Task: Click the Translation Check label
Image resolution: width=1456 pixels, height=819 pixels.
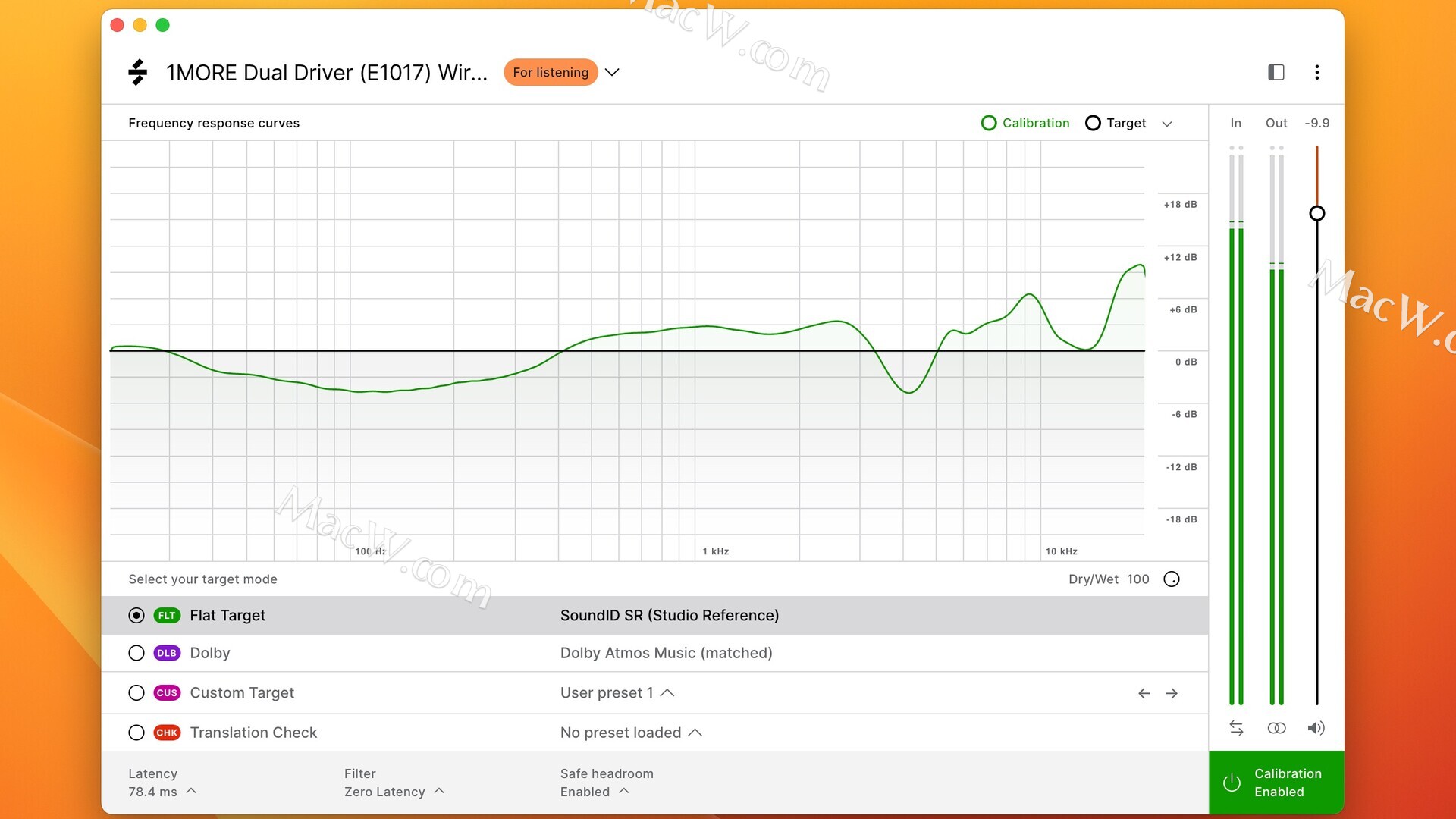Action: click(x=253, y=733)
